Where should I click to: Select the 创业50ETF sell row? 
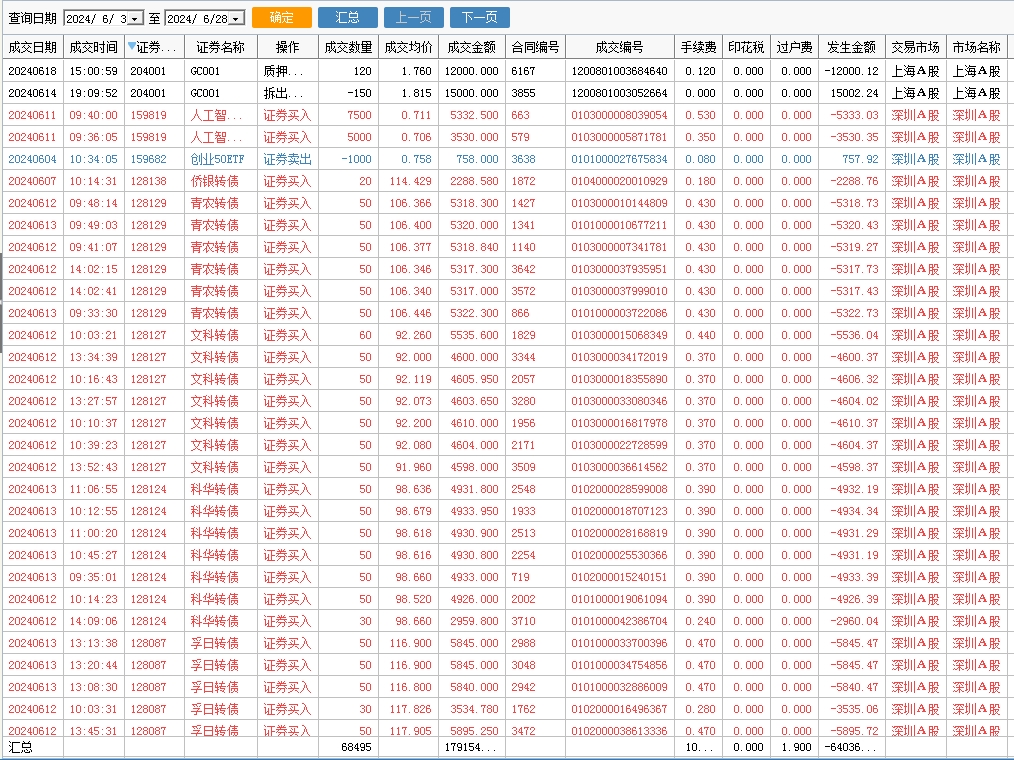coord(504,159)
